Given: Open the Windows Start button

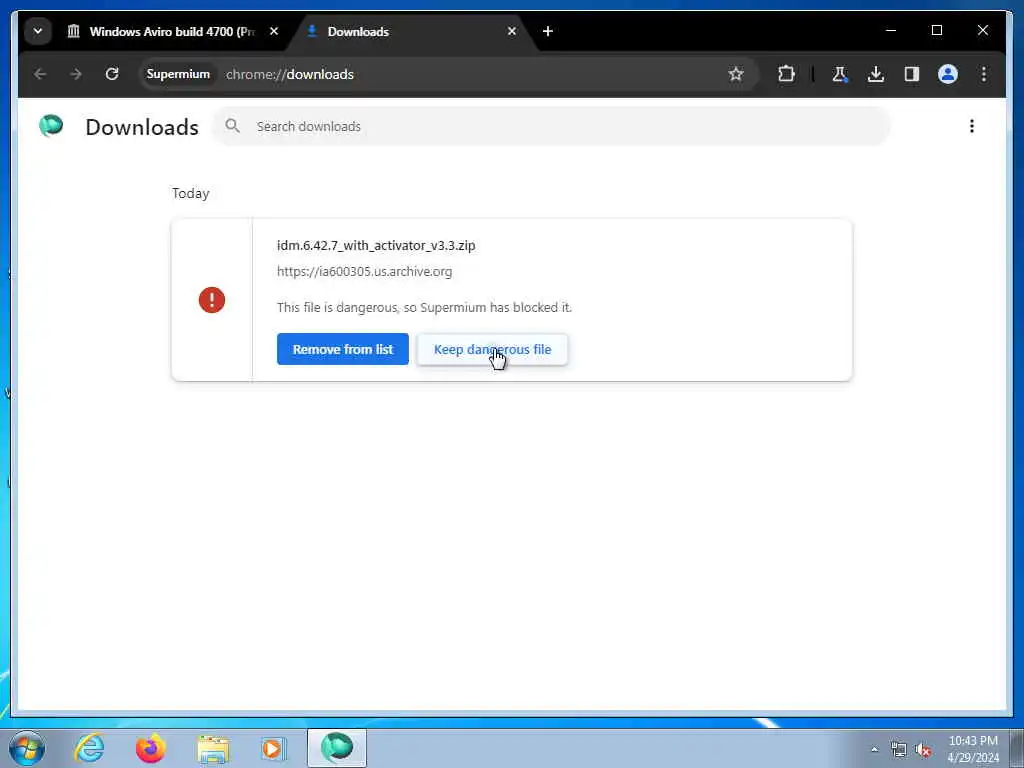Looking at the screenshot, I should [x=27, y=748].
